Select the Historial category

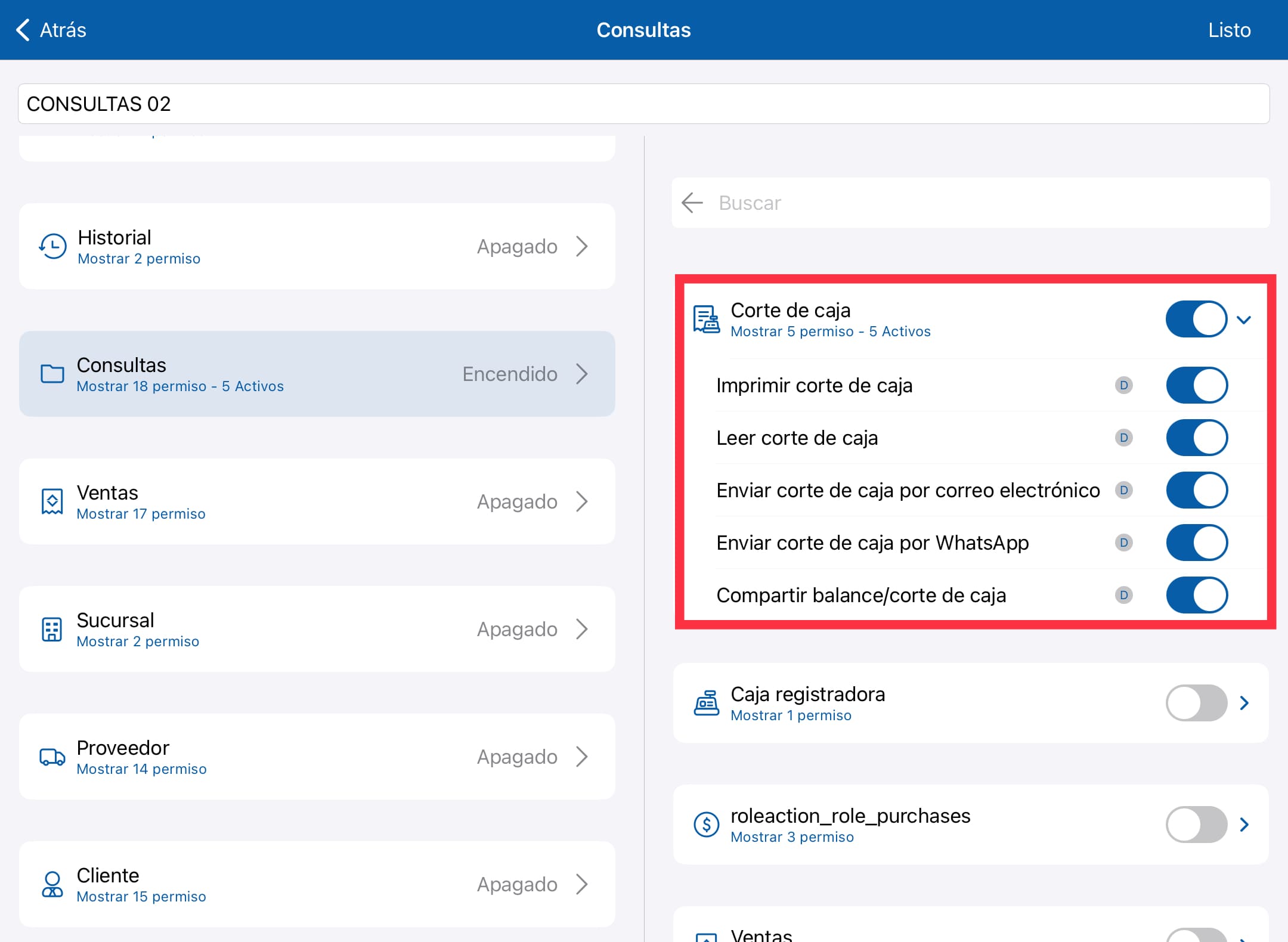point(317,246)
